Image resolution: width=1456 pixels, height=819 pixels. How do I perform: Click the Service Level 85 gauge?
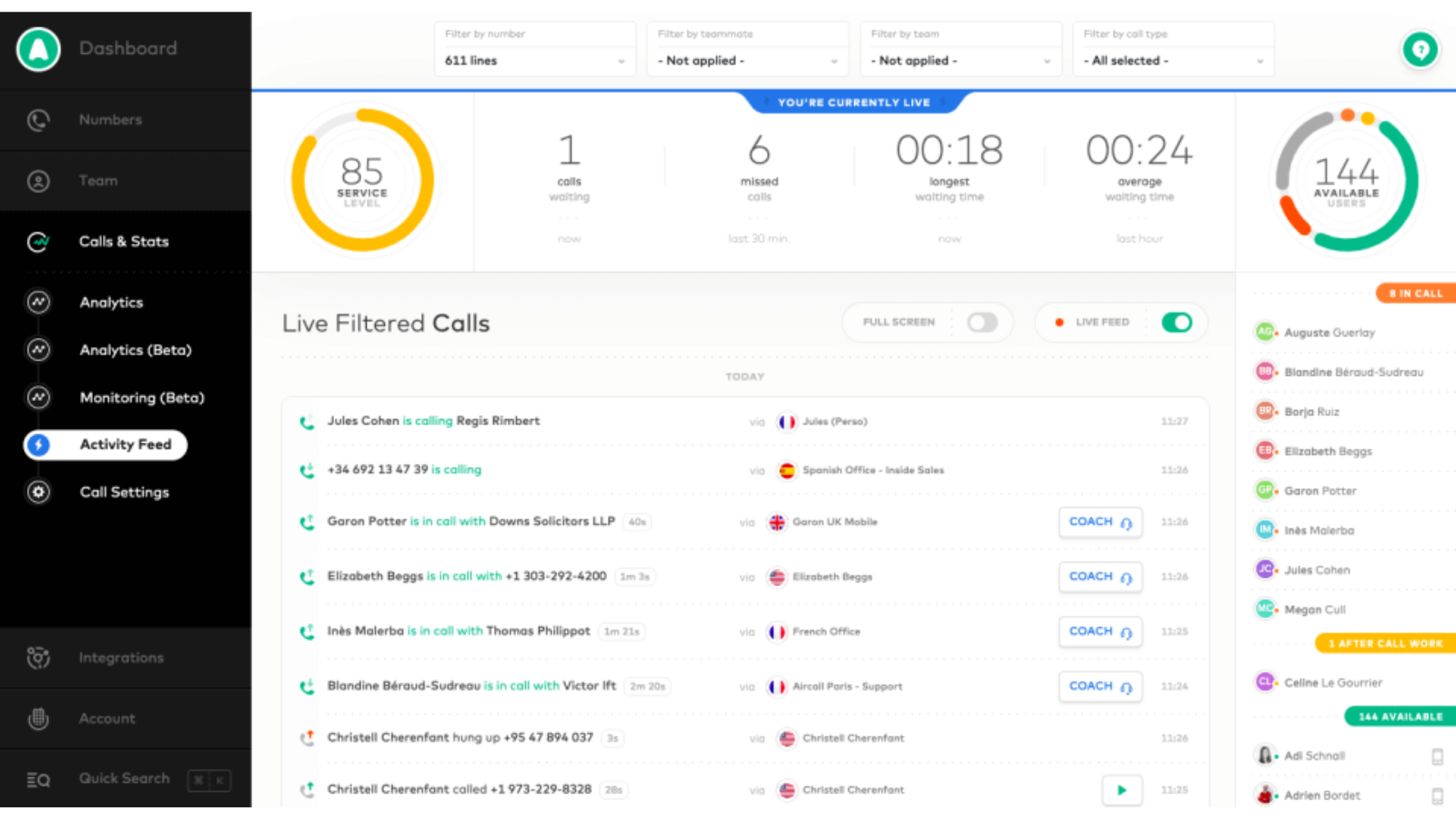(363, 181)
